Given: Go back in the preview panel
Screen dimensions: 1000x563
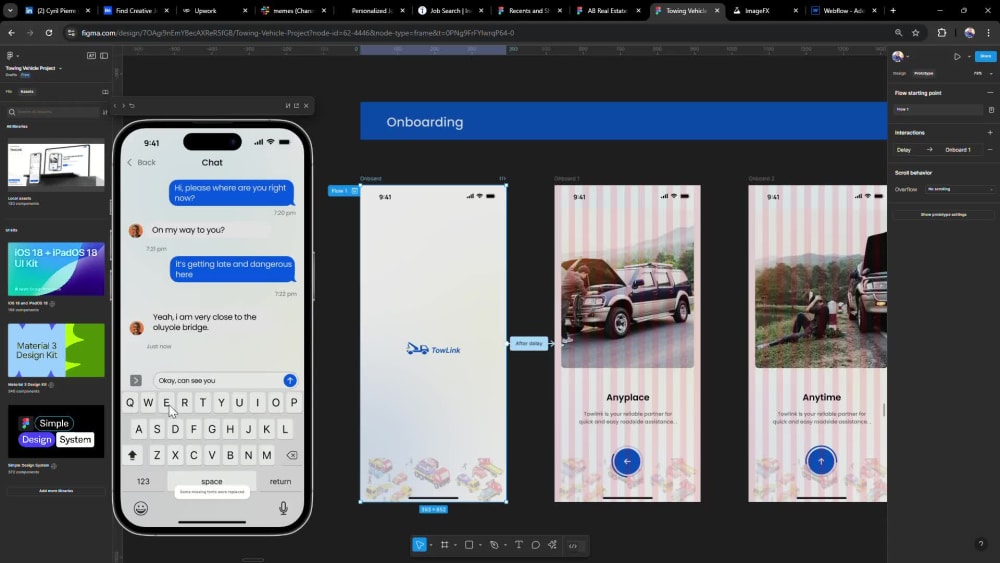Looking at the screenshot, I should [x=115, y=106].
